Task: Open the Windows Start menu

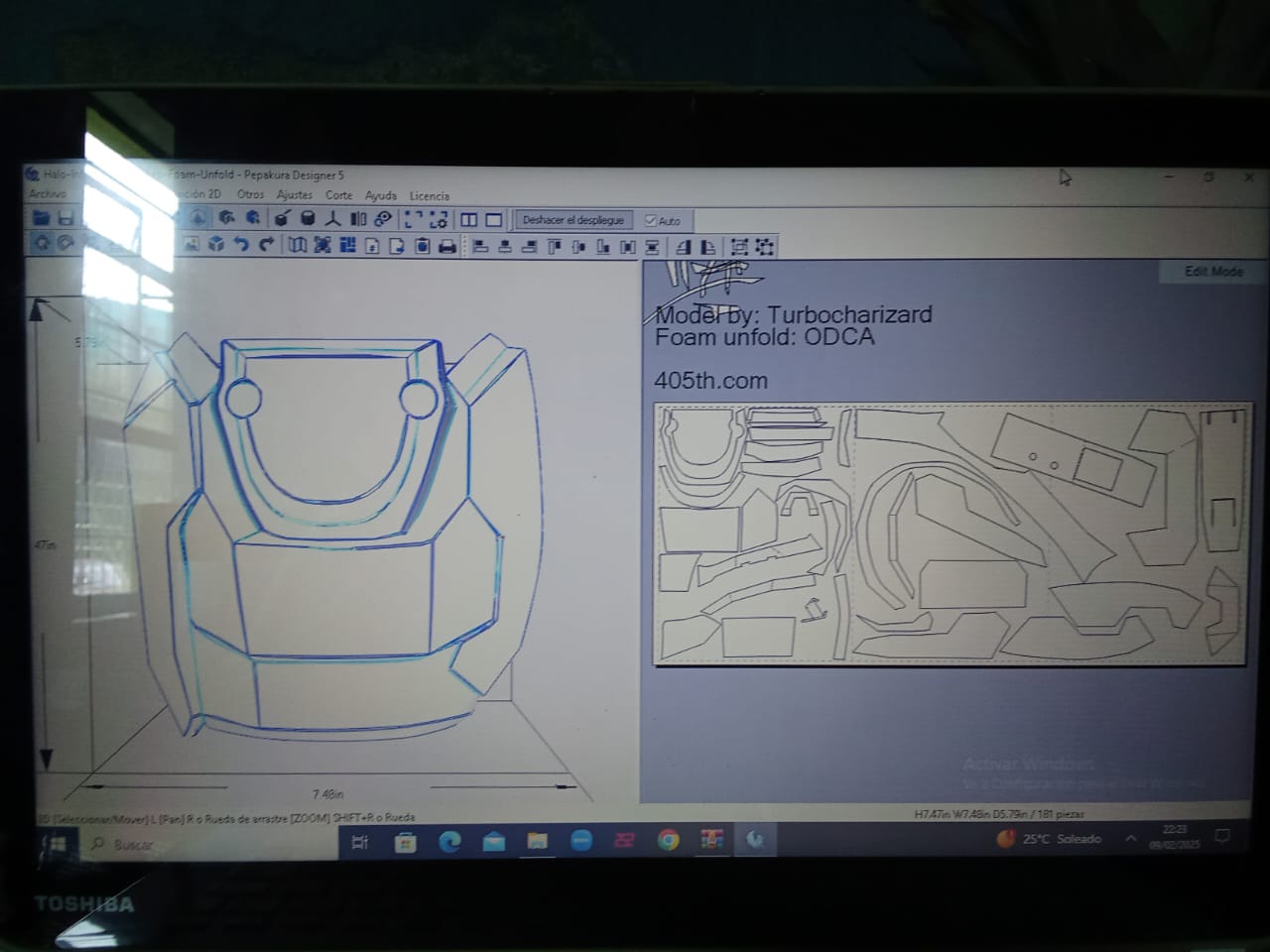Action: (x=56, y=845)
